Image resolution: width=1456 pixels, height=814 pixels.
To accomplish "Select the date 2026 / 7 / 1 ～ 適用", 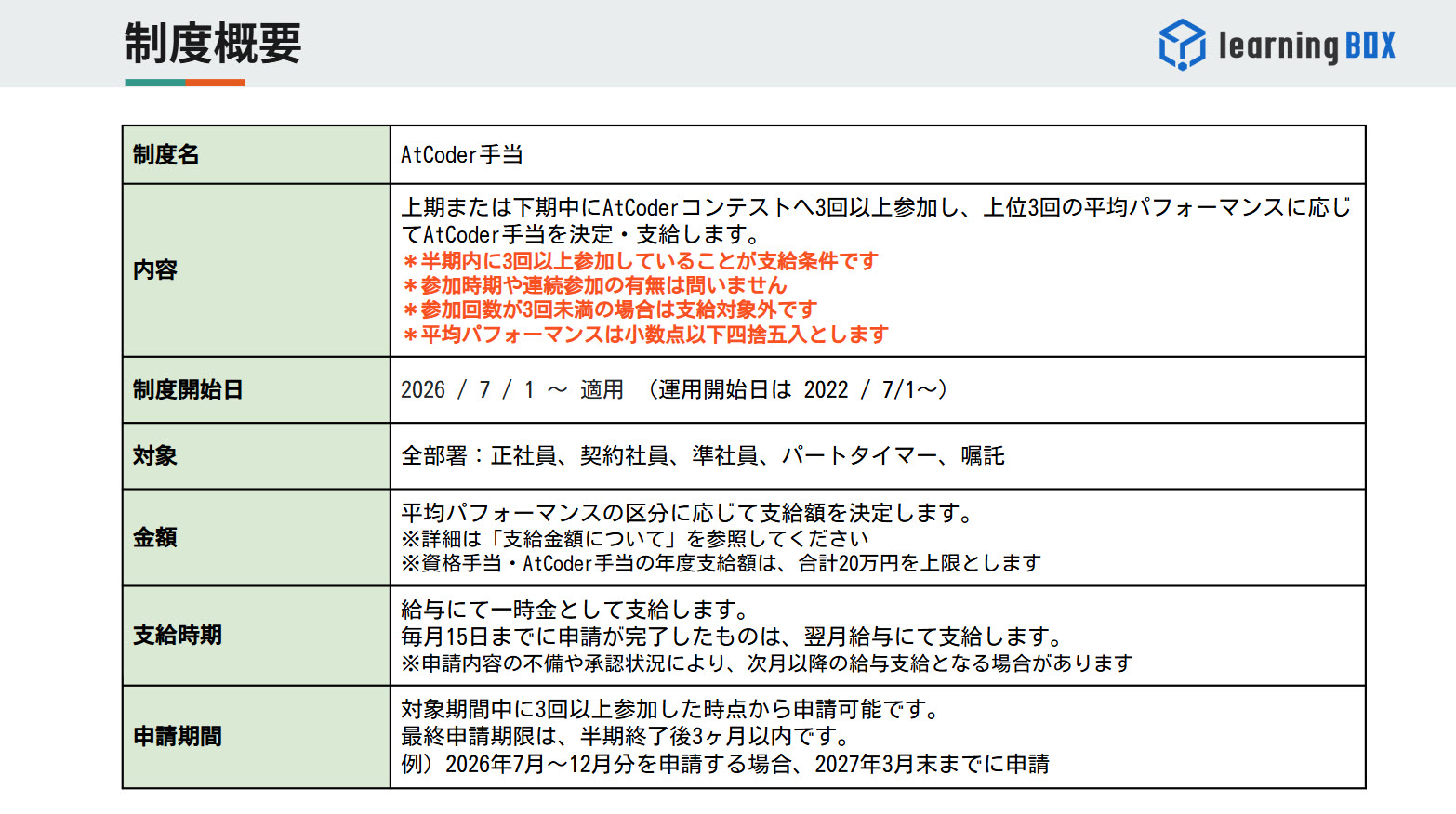I will 512,389.
